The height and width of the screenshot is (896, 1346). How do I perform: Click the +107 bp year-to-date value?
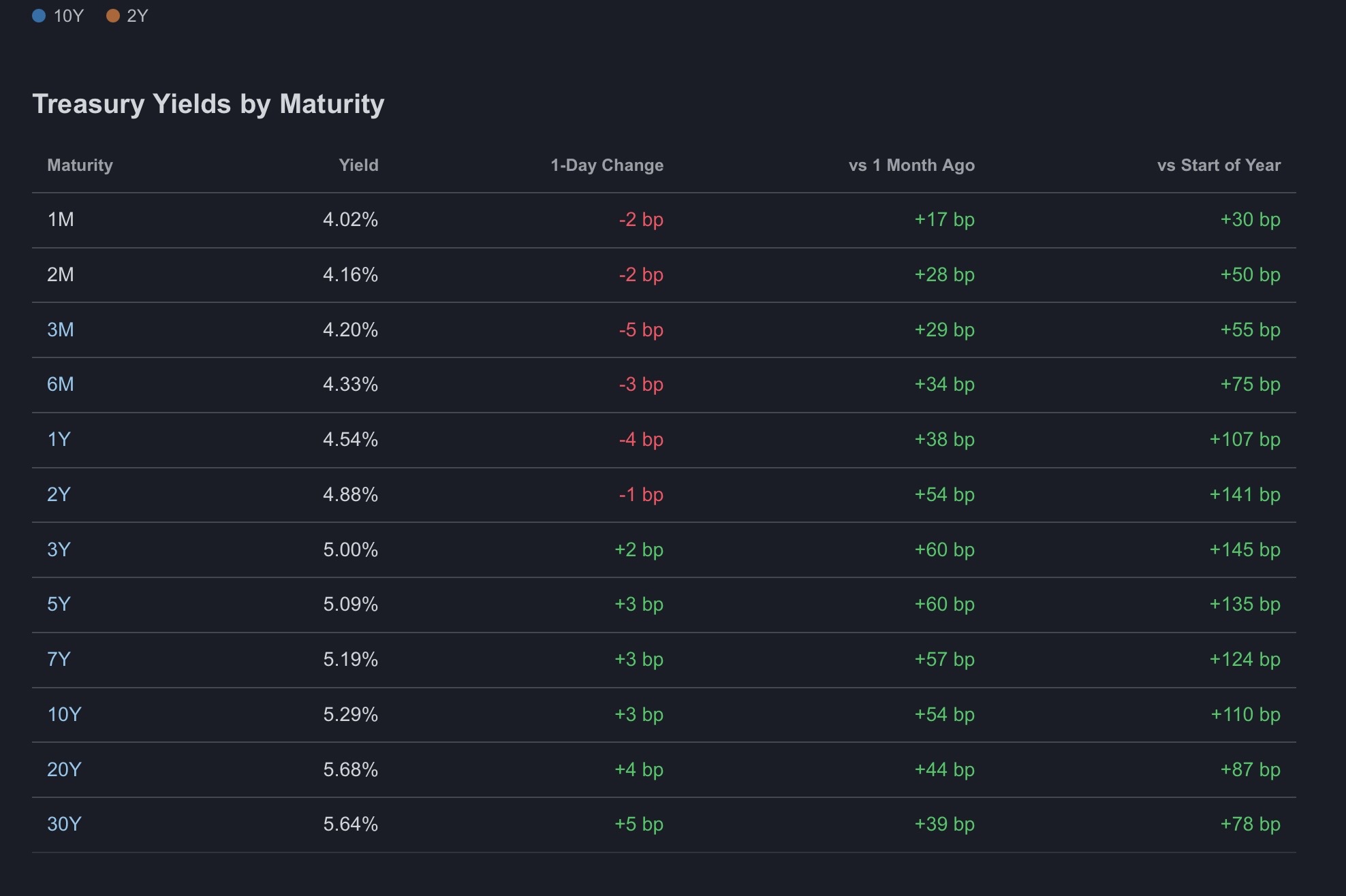(1245, 440)
